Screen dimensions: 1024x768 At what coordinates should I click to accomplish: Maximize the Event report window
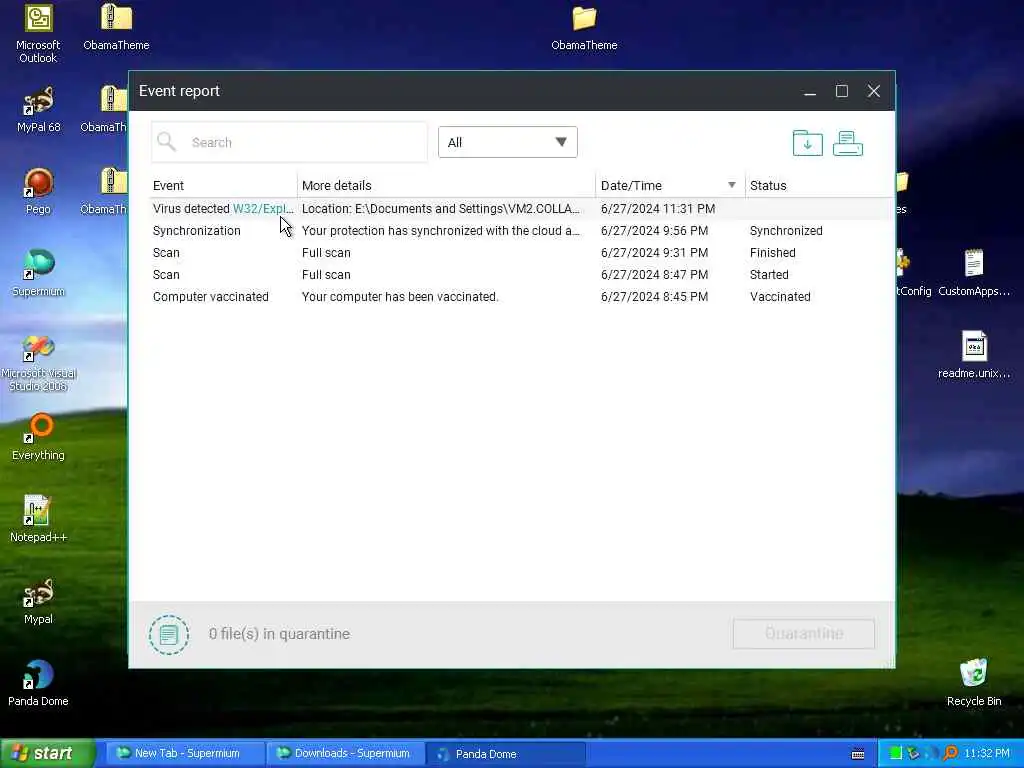(x=842, y=91)
